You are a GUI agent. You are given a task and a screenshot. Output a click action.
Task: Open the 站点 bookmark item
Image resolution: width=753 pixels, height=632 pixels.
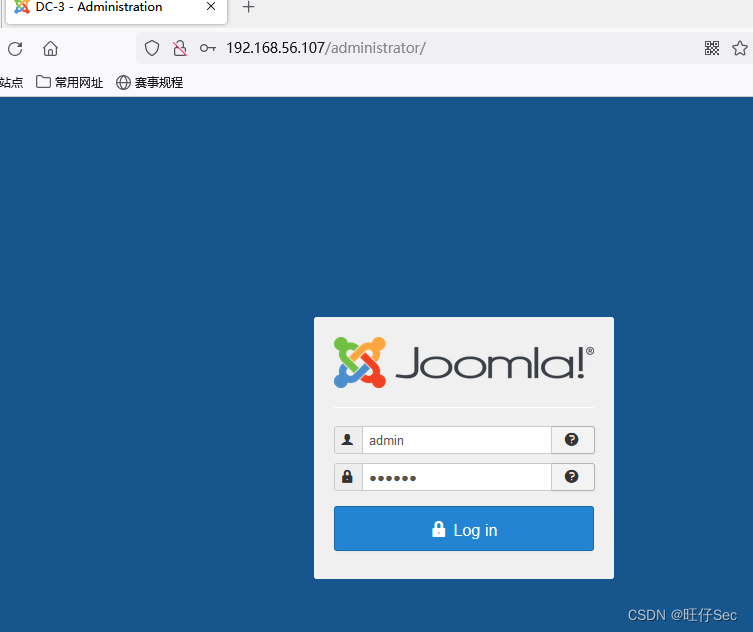point(11,83)
